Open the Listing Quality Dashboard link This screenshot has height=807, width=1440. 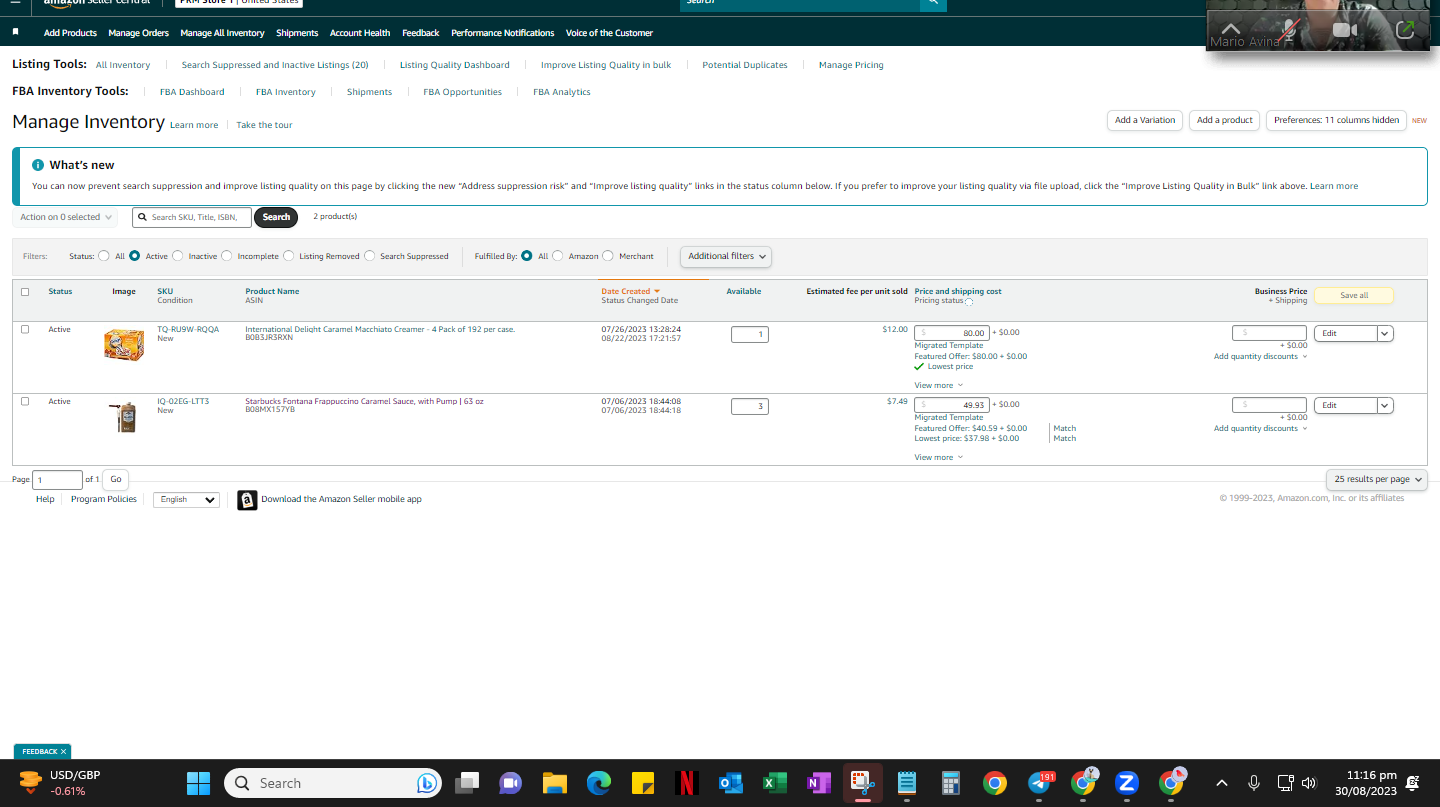coord(455,65)
